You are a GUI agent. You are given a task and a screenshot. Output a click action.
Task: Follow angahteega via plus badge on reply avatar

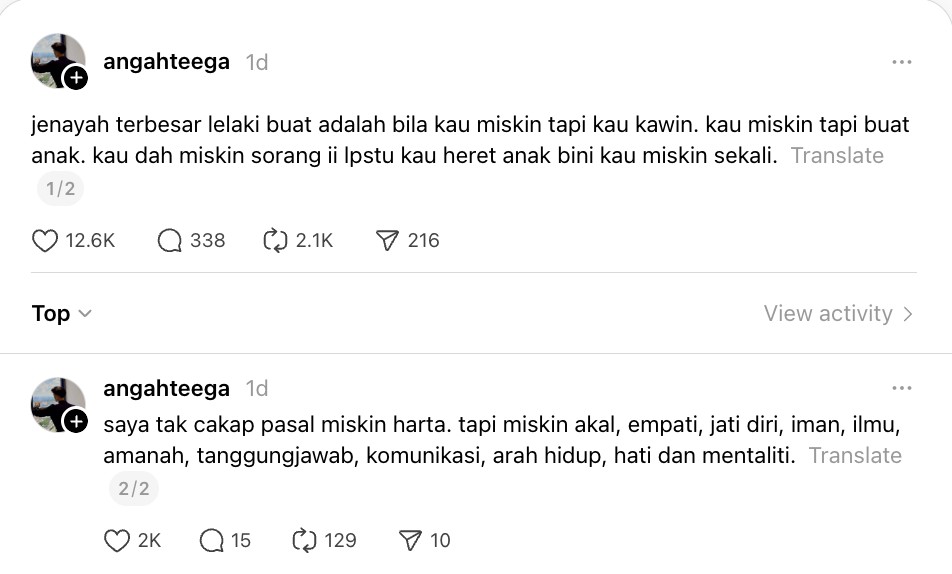click(76, 421)
